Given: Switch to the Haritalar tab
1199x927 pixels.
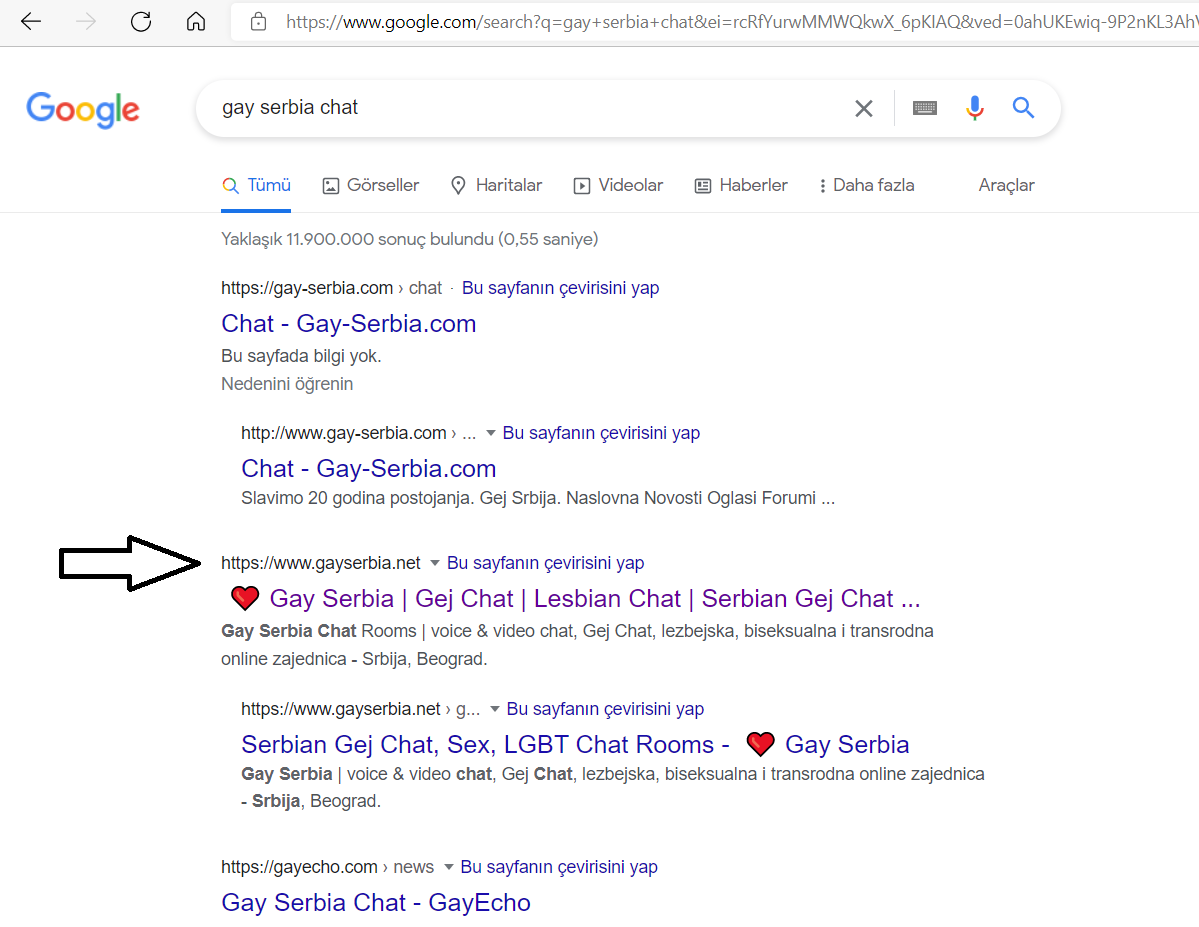Looking at the screenshot, I should (x=496, y=185).
